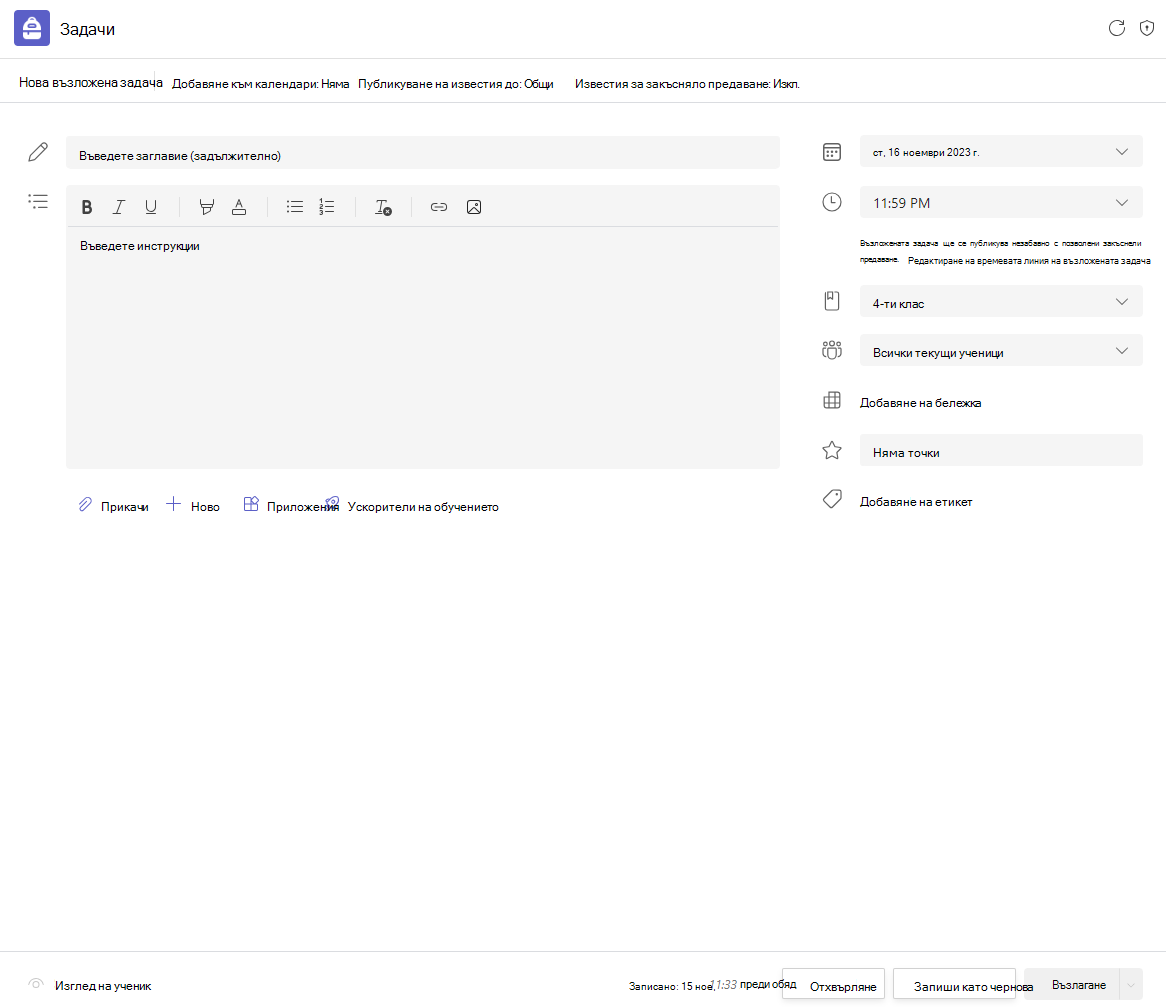Click the tag icon beside Добавяне на етикет
Viewport: 1166px width, 1007px height.
click(831, 499)
